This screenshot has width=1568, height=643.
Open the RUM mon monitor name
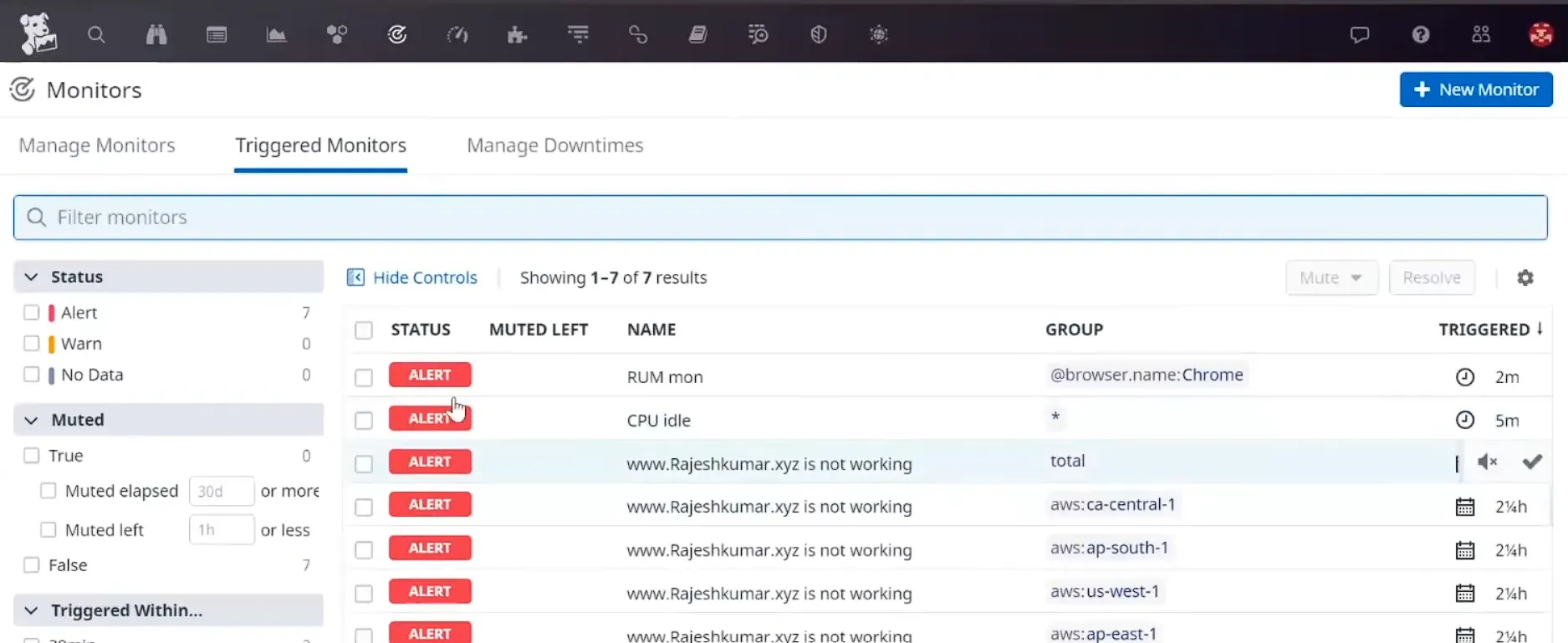[665, 377]
